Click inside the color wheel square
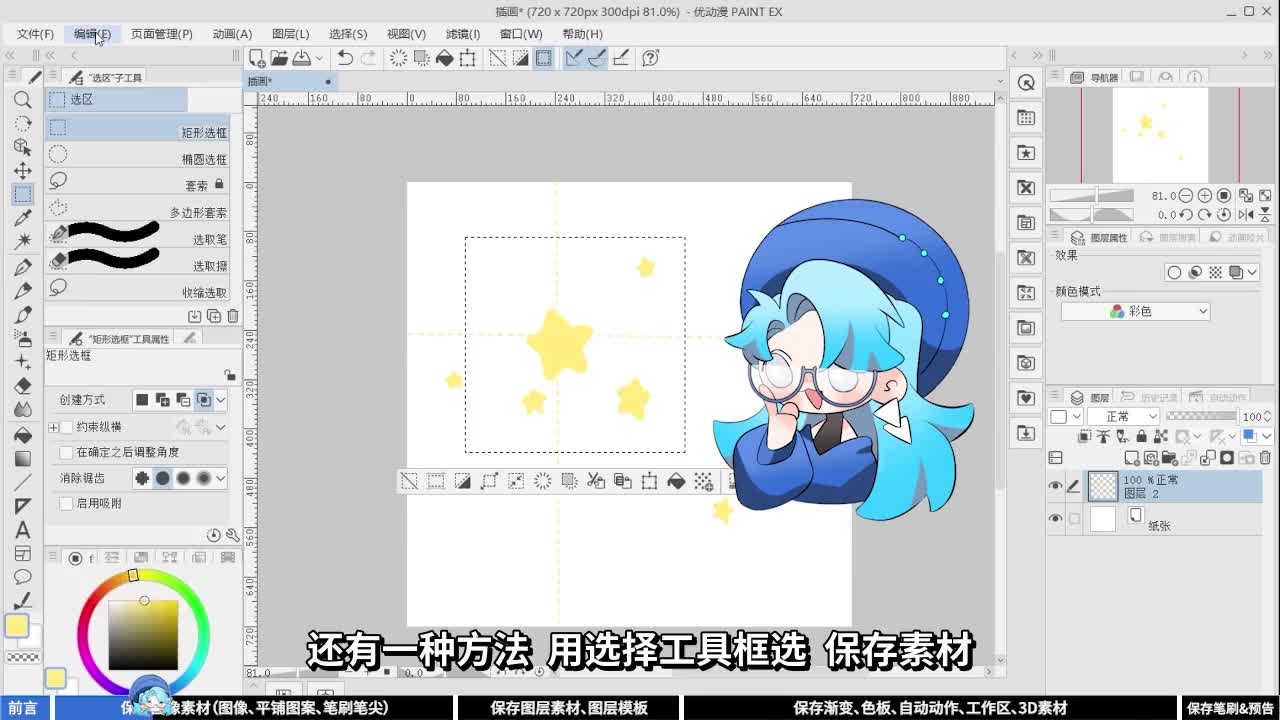The image size is (1280, 720). coord(143,635)
